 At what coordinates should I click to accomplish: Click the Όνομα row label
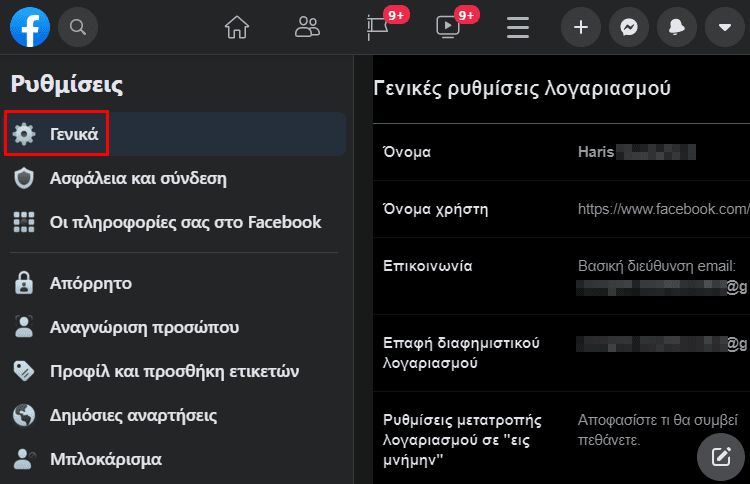(x=407, y=152)
